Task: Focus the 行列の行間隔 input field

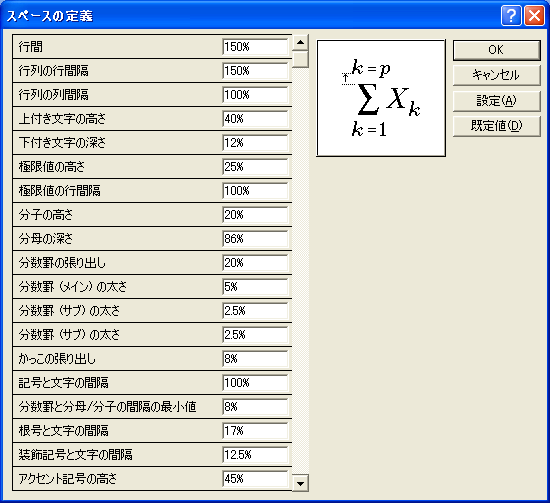Action: pyautogui.click(x=255, y=71)
